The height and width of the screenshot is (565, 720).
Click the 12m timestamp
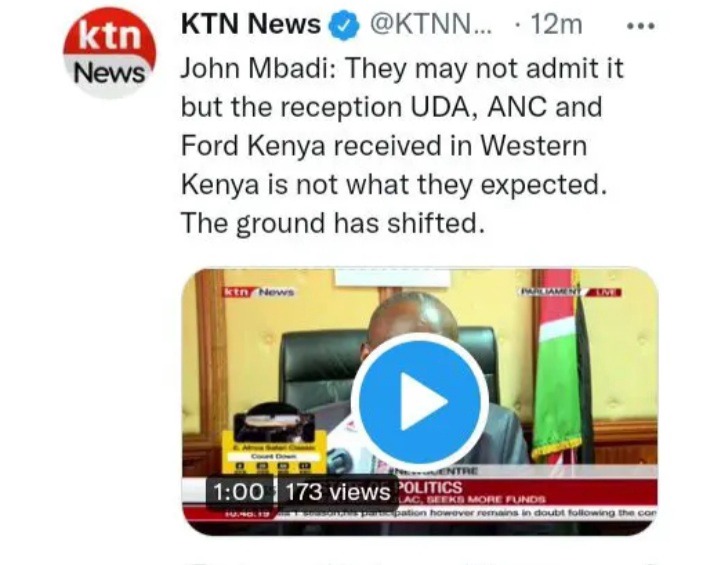556,24
